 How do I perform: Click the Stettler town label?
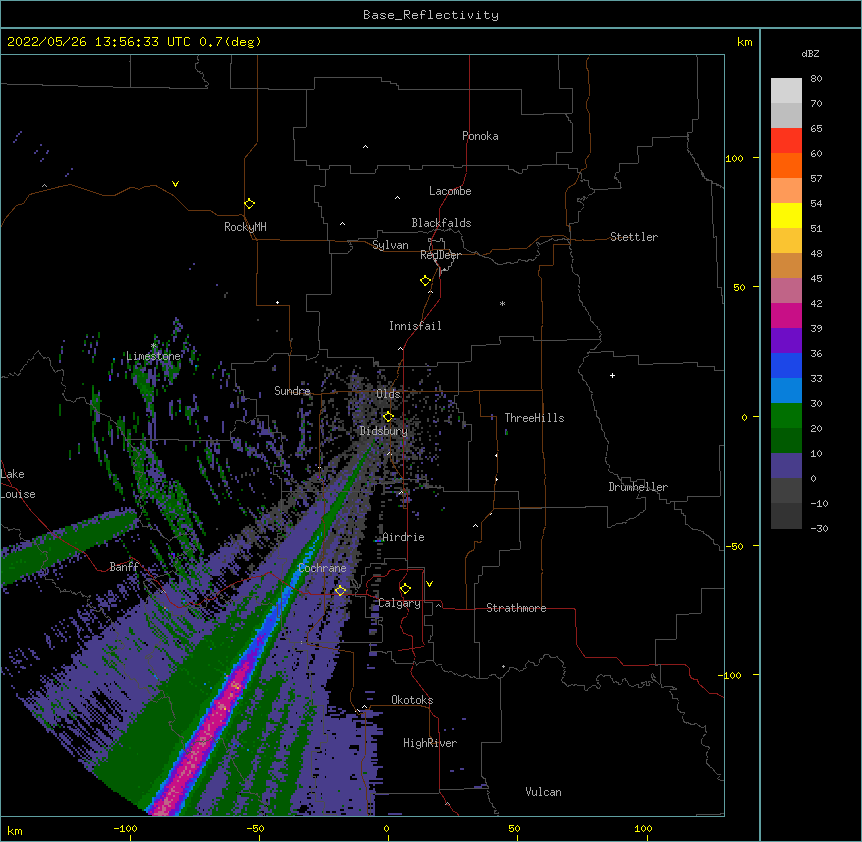[x=633, y=237]
